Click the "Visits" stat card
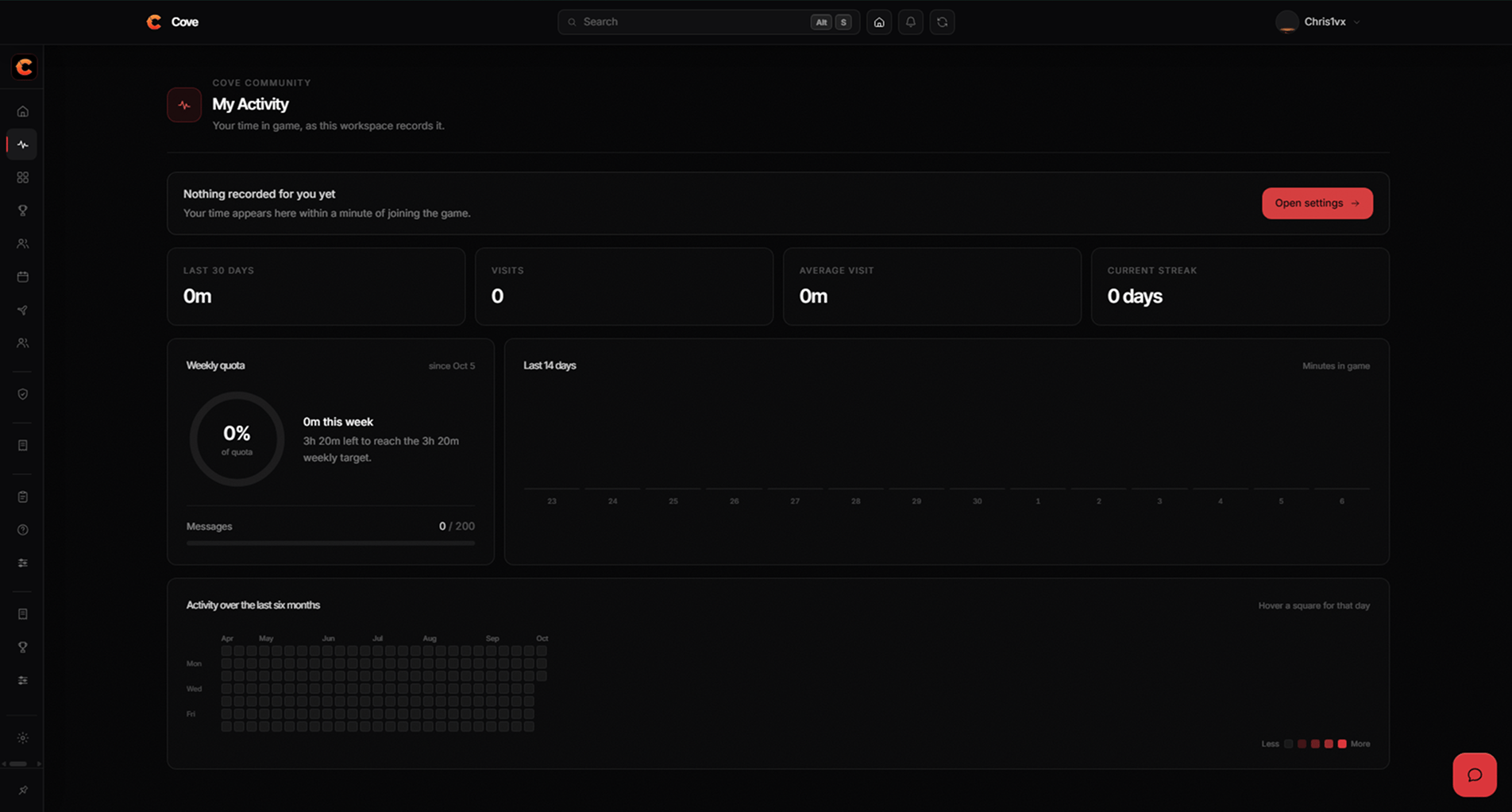 pyautogui.click(x=624, y=287)
